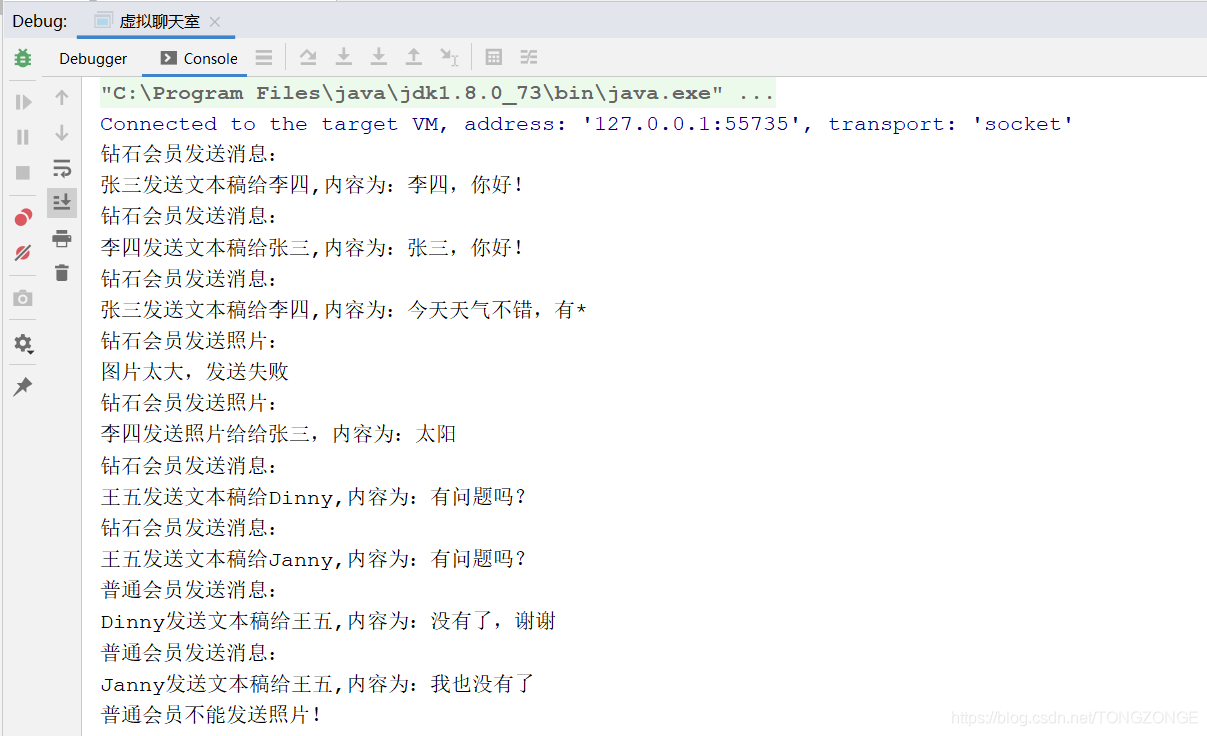1207x736 pixels.
Task: Toggle Mute Breakpoints icon
Action: coord(23,252)
